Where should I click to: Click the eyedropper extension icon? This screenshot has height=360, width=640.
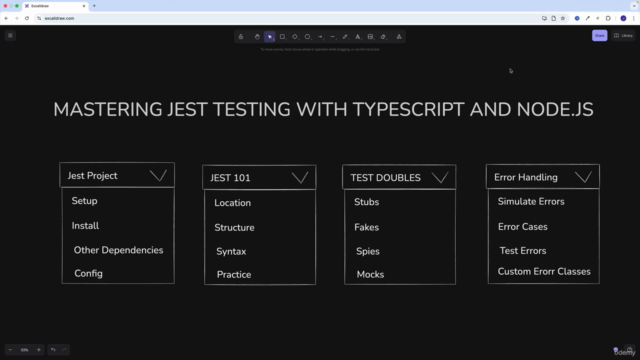(x=587, y=18)
